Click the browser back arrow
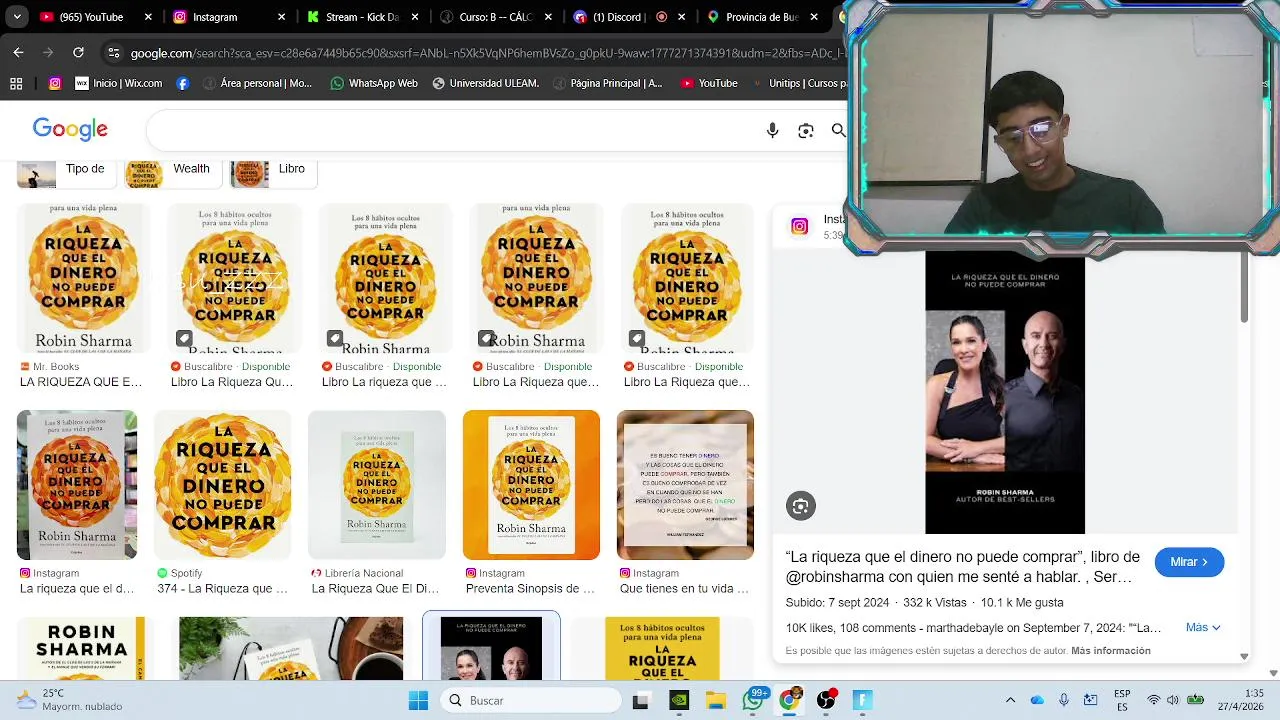The width and height of the screenshot is (1280, 720). tap(18, 53)
